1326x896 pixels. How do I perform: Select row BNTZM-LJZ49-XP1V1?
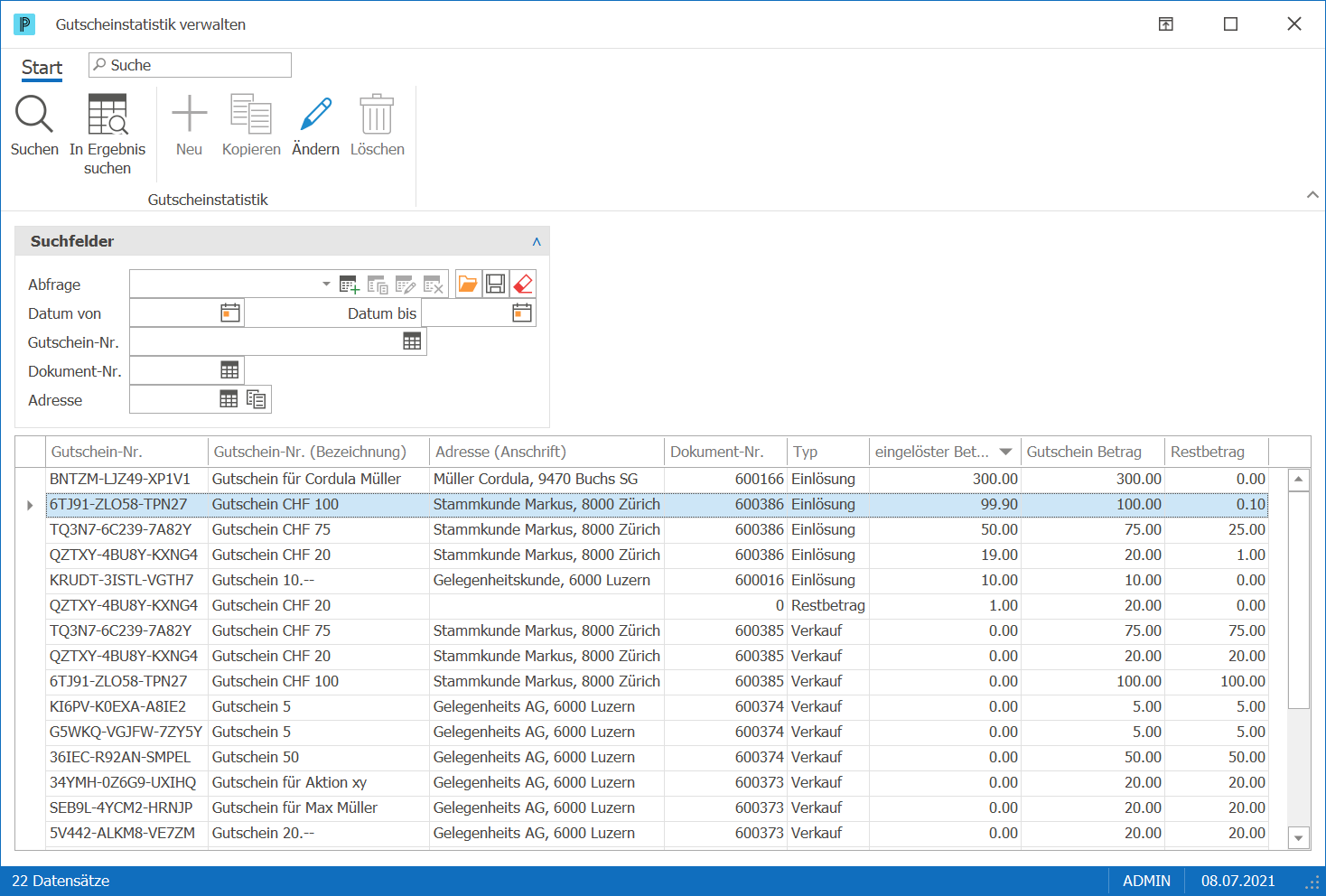pyautogui.click(x=657, y=479)
